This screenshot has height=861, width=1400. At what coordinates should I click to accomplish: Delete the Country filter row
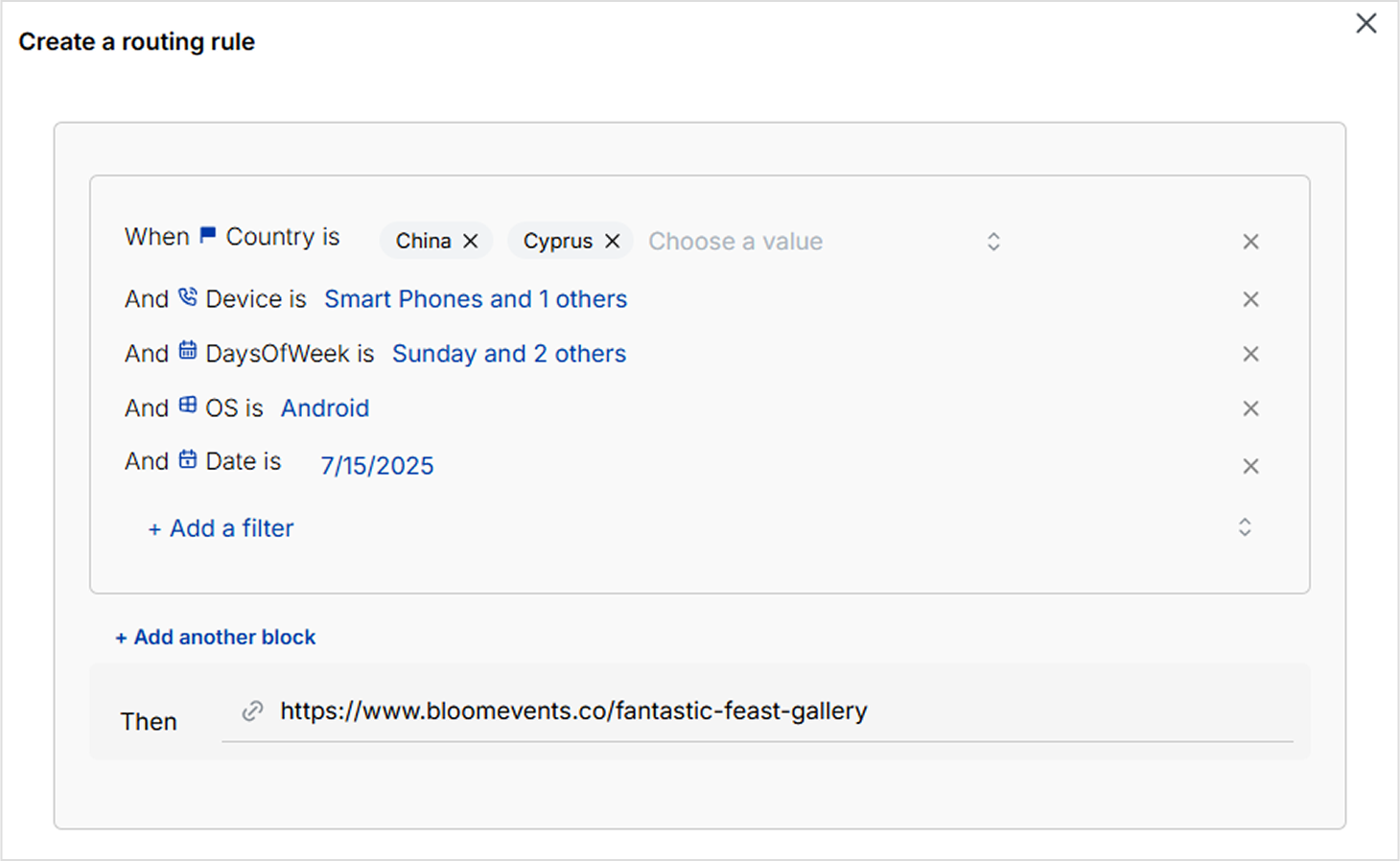1250,242
